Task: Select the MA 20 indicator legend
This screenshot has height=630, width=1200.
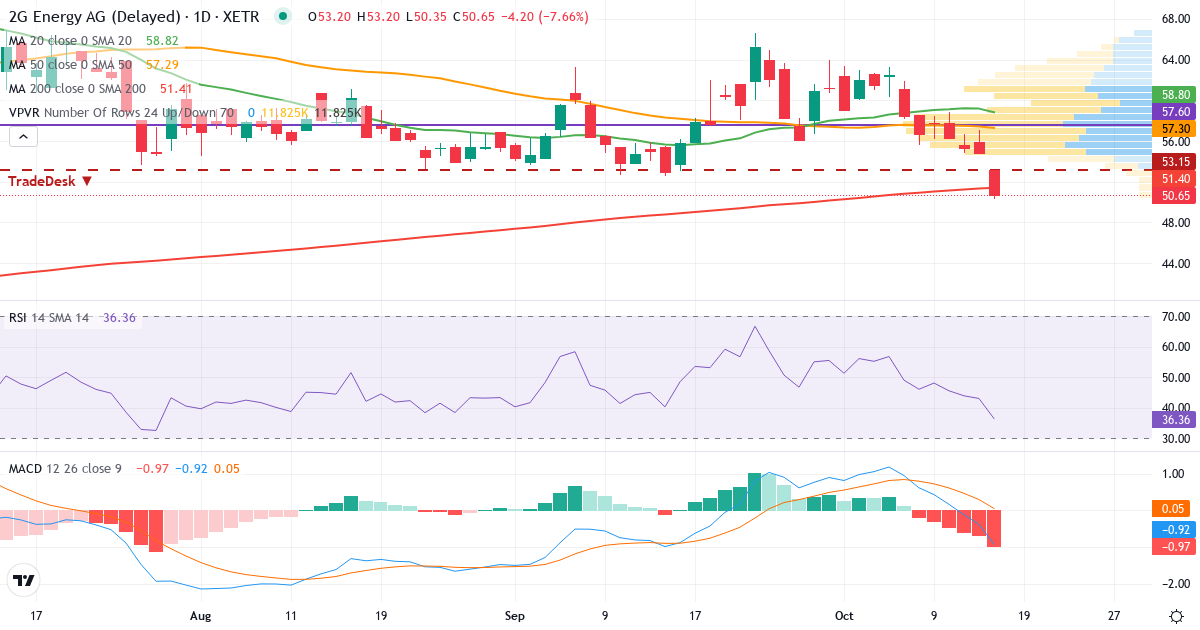Action: [x=71, y=40]
